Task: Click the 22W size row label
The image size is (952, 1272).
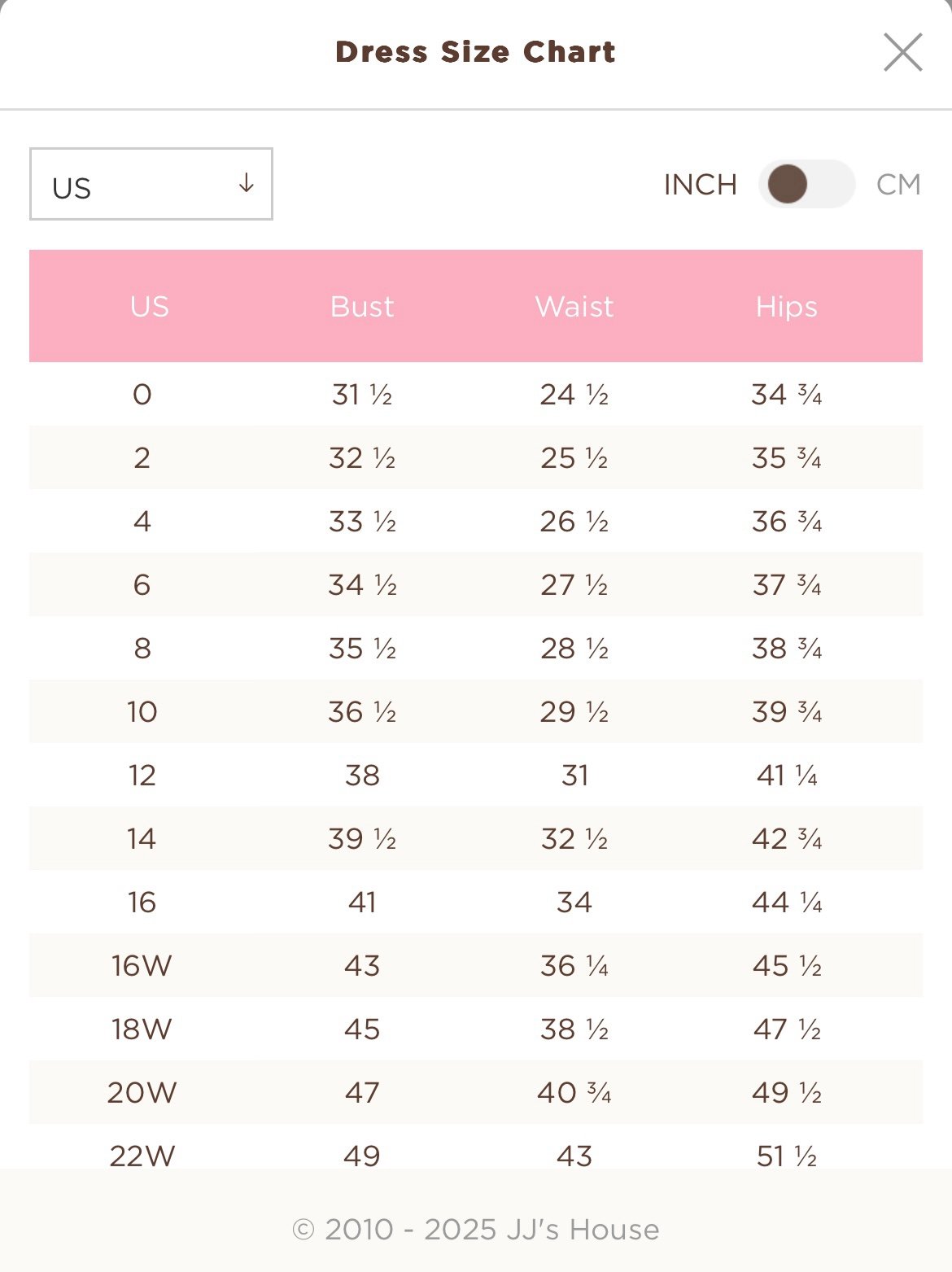Action: (x=142, y=1156)
